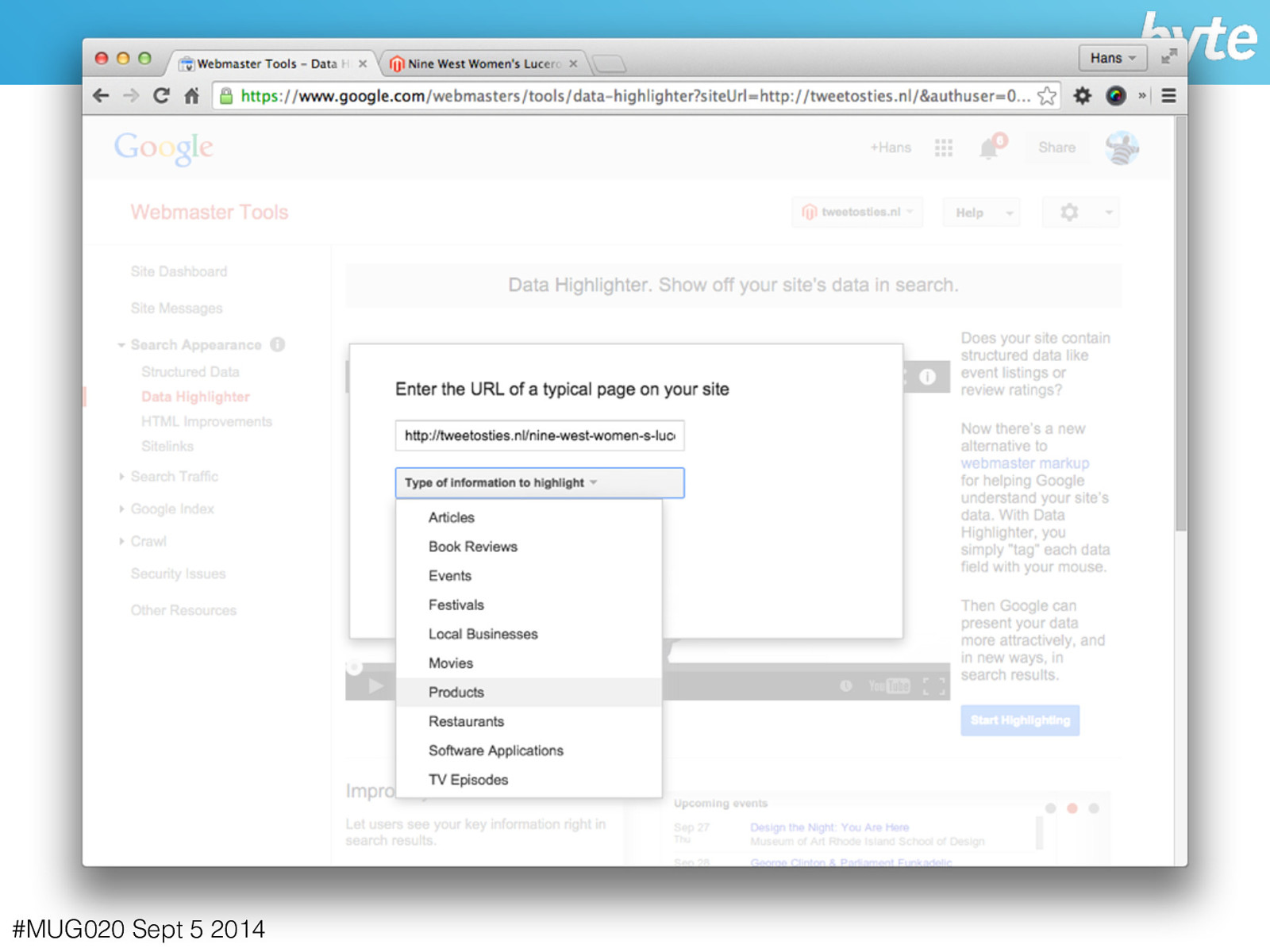This screenshot has height=952, width=1270.
Task: Open Other Resources in sidebar
Action: click(x=183, y=610)
